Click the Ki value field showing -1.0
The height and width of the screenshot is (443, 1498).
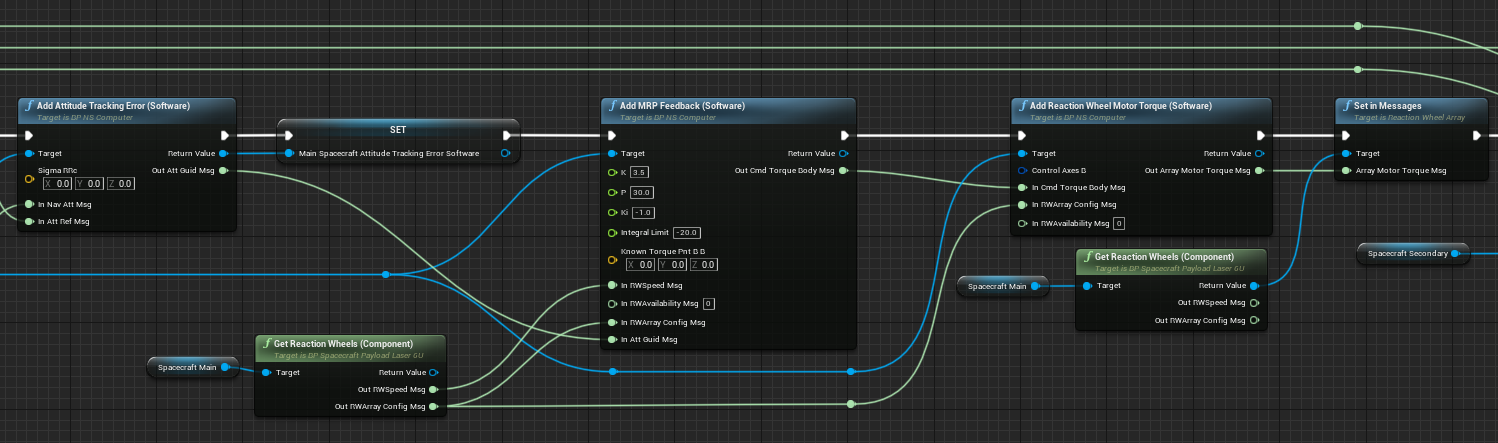click(644, 213)
